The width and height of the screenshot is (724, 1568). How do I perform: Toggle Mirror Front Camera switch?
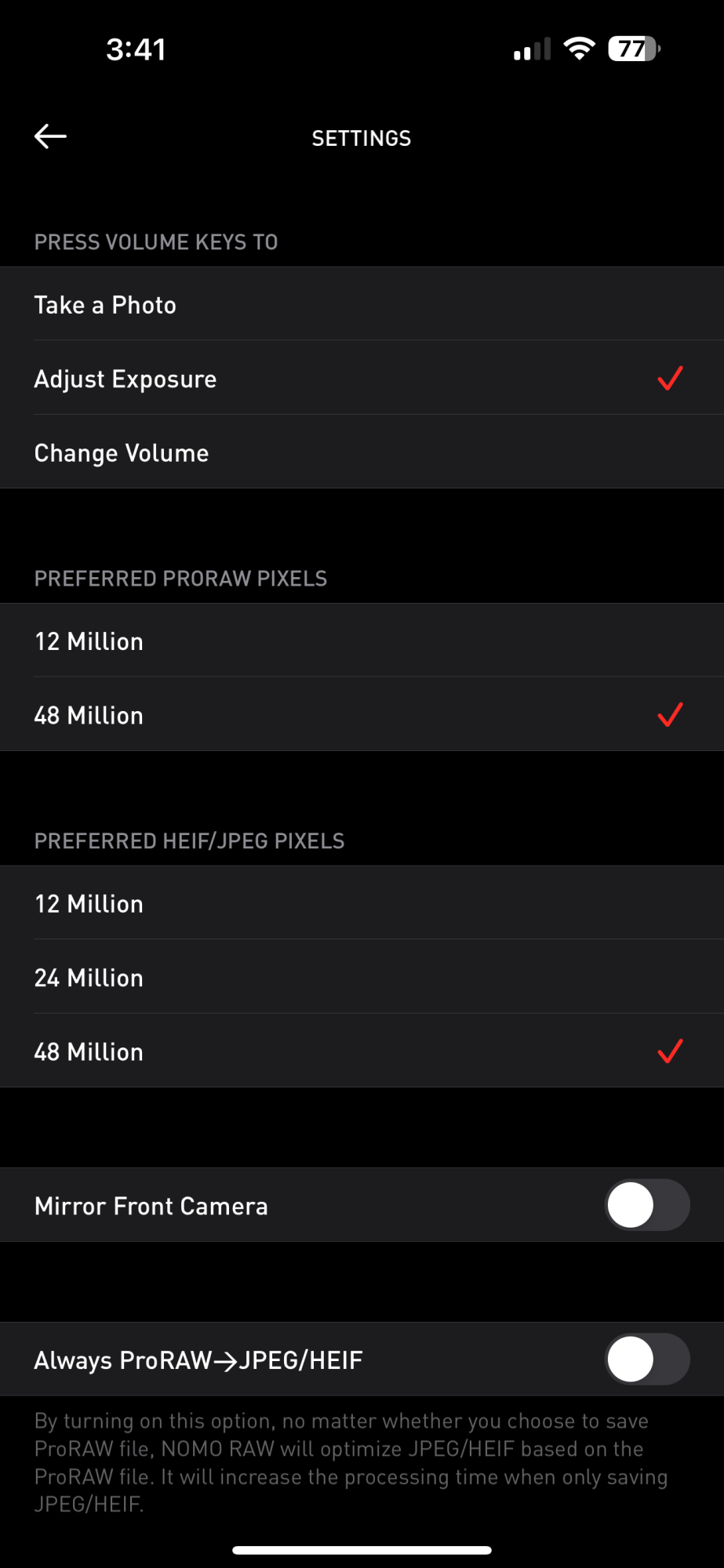(647, 1205)
